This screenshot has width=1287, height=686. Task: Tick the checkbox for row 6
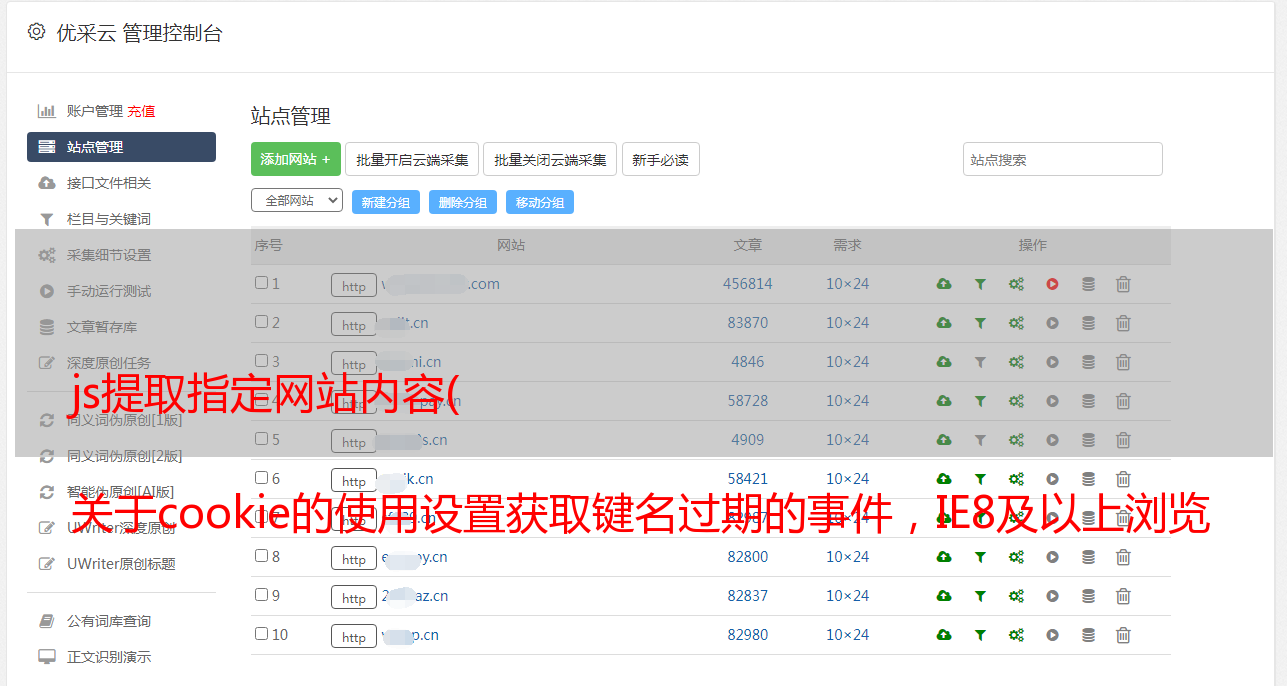[x=261, y=478]
